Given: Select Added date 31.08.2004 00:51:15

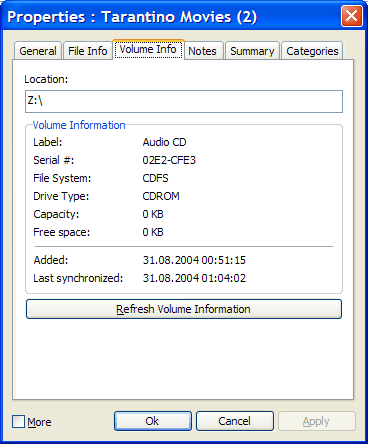Looking at the screenshot, I should tap(194, 260).
